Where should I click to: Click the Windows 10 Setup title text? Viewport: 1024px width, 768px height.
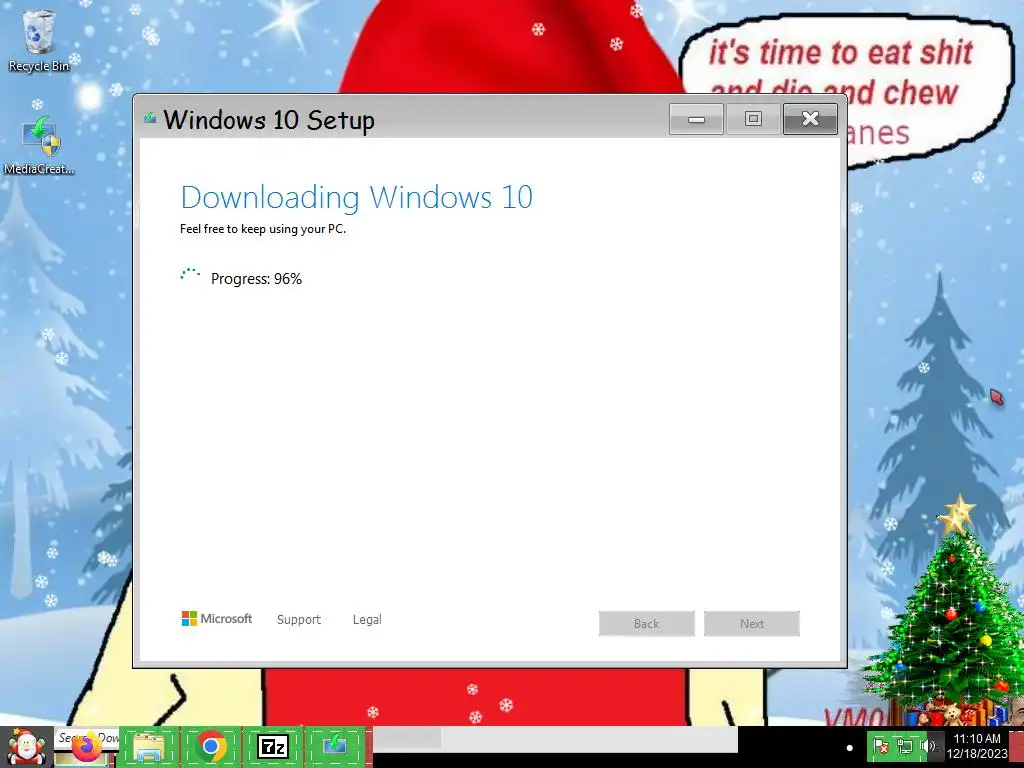269,120
